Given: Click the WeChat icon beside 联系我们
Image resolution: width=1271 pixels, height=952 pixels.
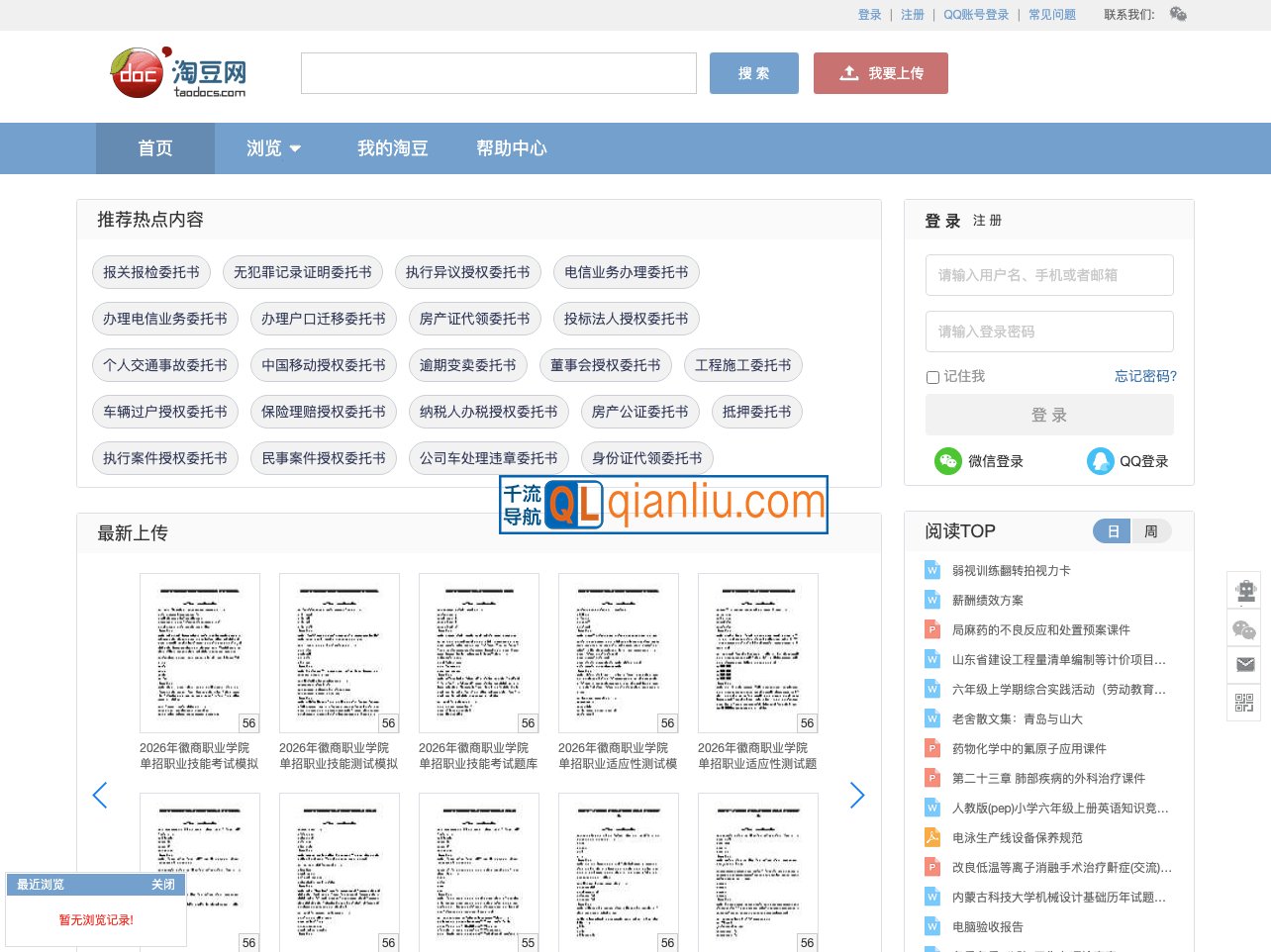Looking at the screenshot, I should pos(1178,14).
